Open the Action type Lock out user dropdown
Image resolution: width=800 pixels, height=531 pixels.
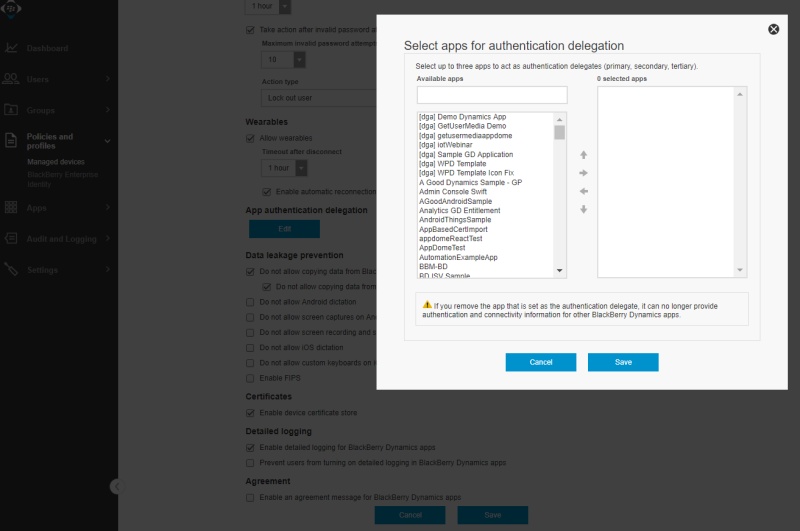(319, 98)
